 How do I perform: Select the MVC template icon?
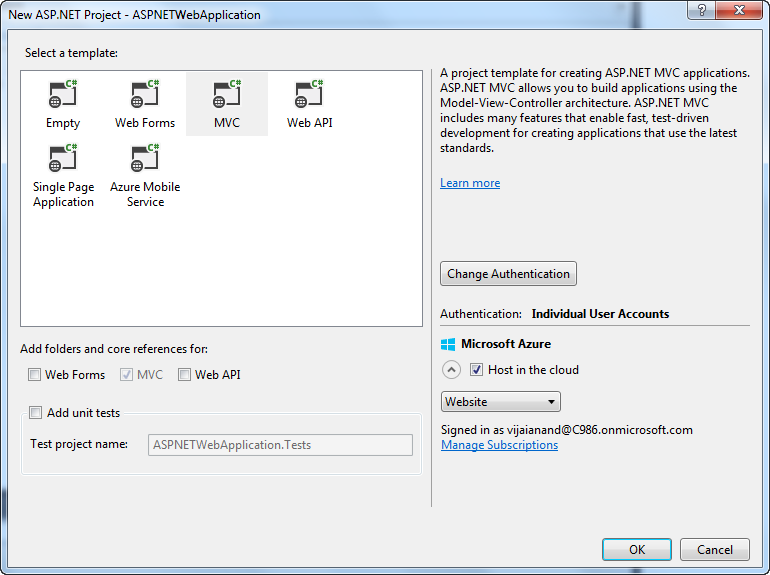coord(227,94)
